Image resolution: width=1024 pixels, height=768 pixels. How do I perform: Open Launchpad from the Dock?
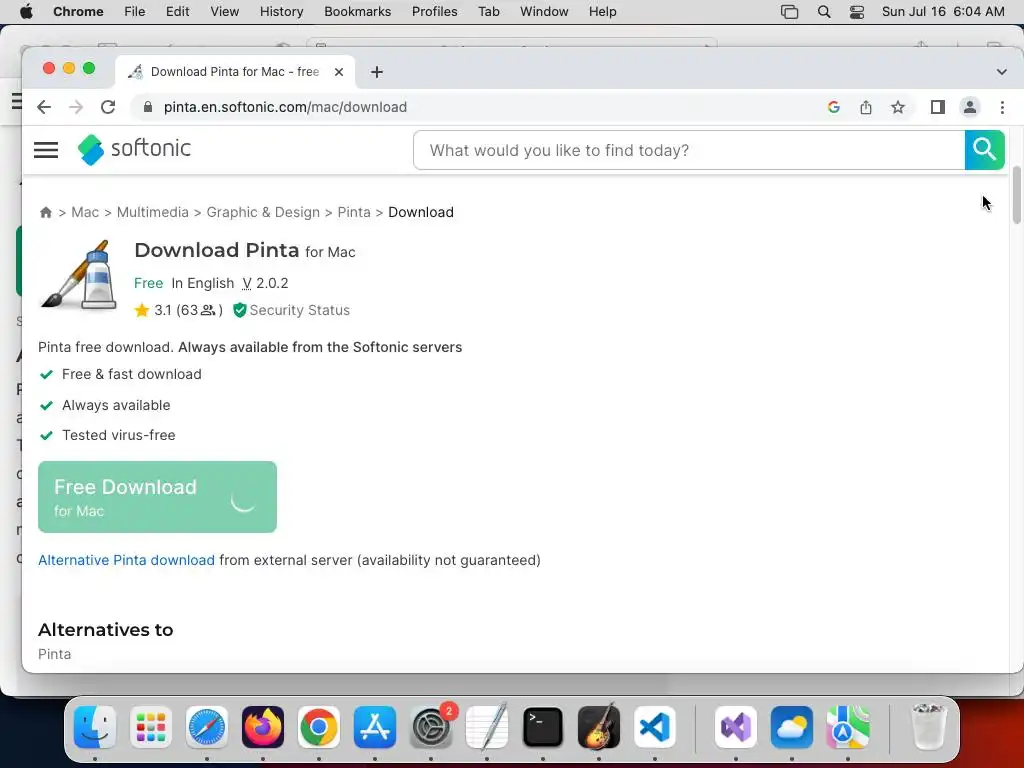[x=151, y=727]
